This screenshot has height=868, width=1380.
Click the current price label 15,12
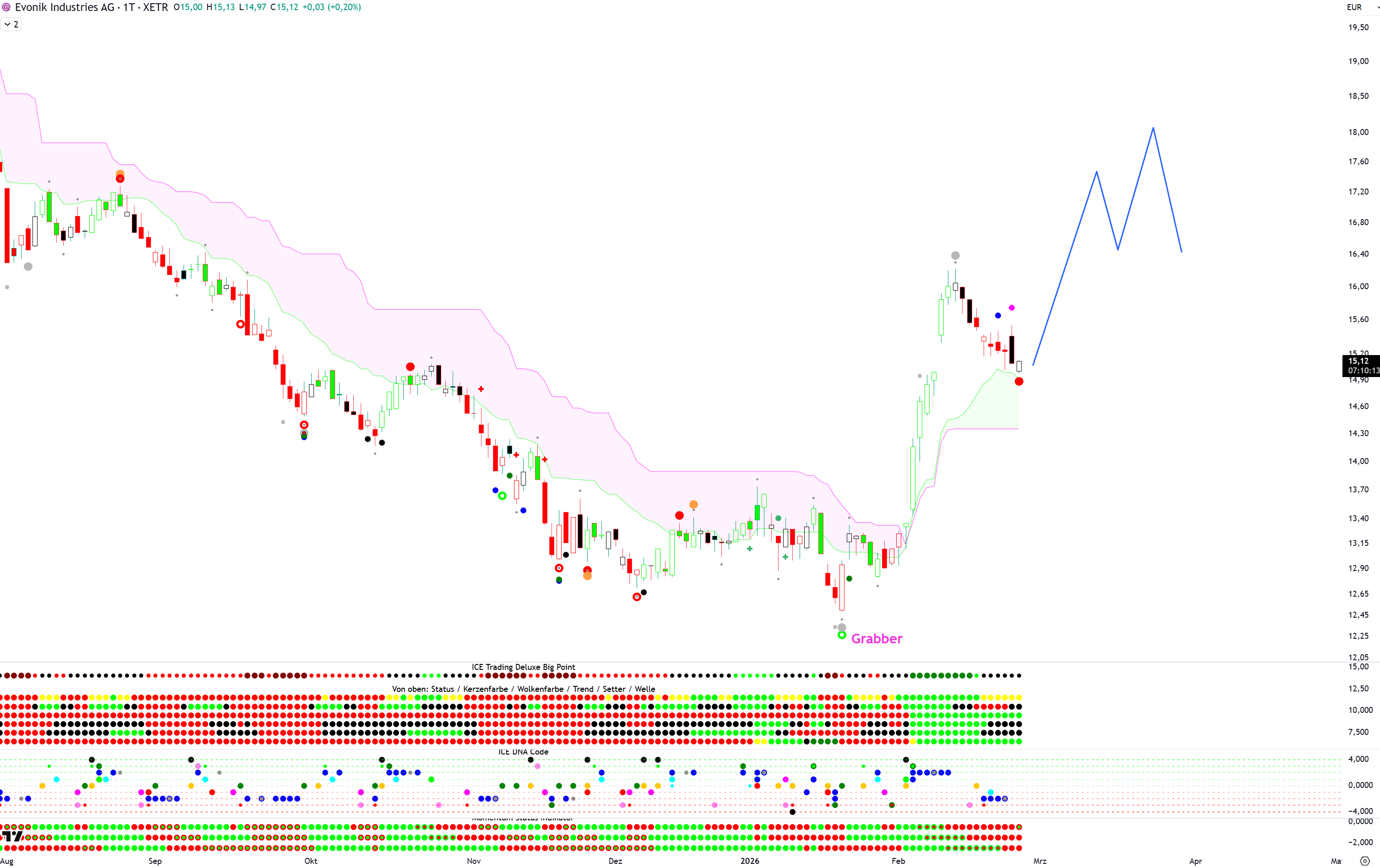[x=1359, y=361]
